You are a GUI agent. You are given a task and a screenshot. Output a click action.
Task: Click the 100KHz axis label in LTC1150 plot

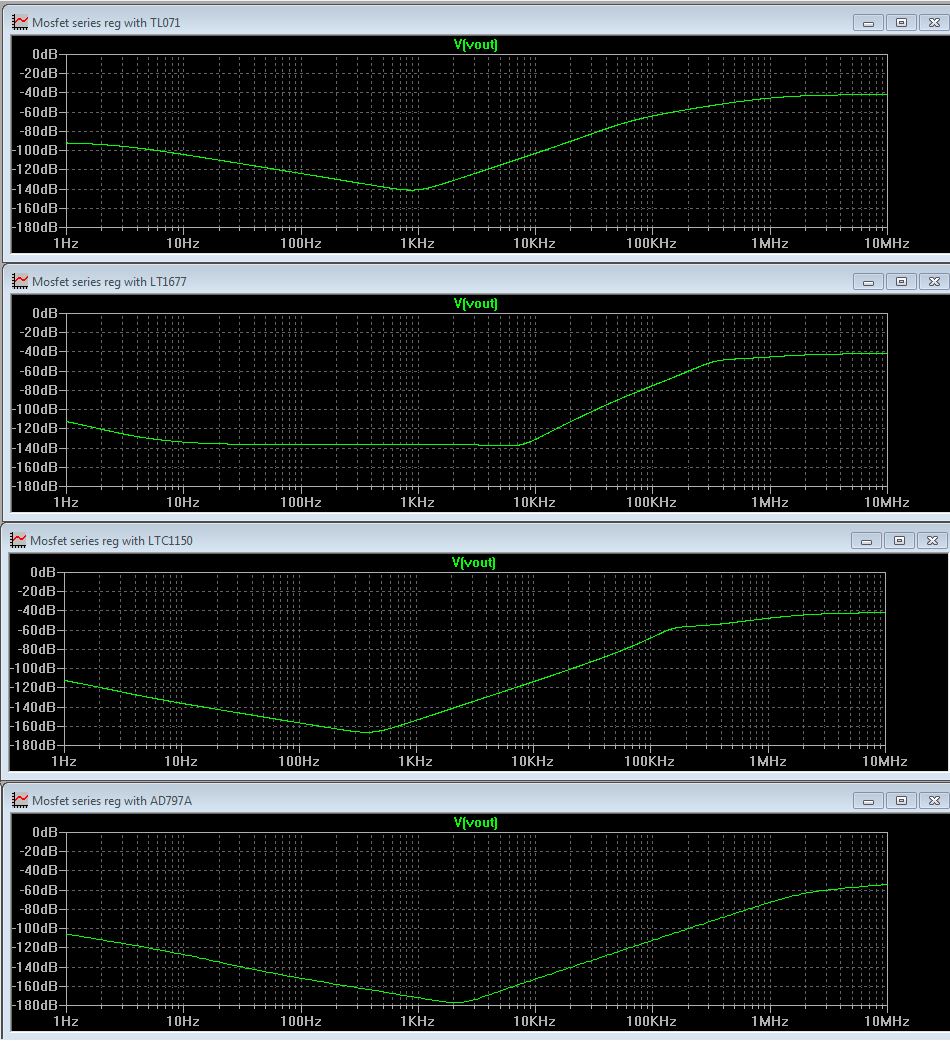(x=649, y=761)
